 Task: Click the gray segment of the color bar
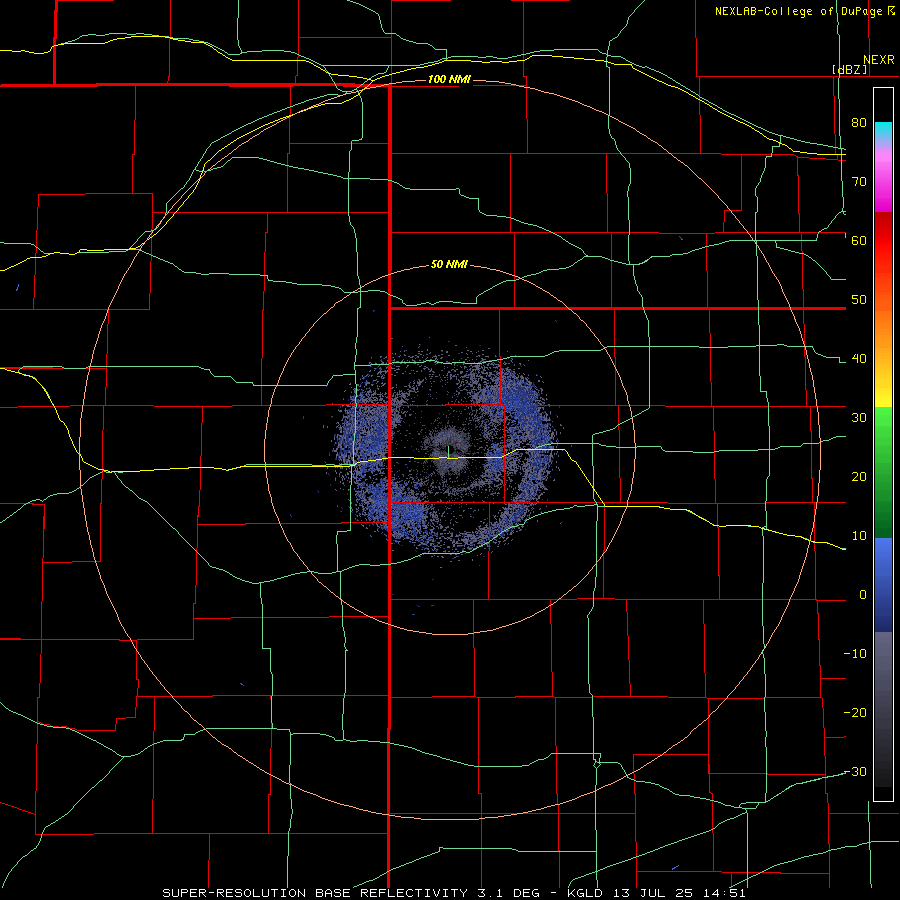pyautogui.click(x=883, y=709)
